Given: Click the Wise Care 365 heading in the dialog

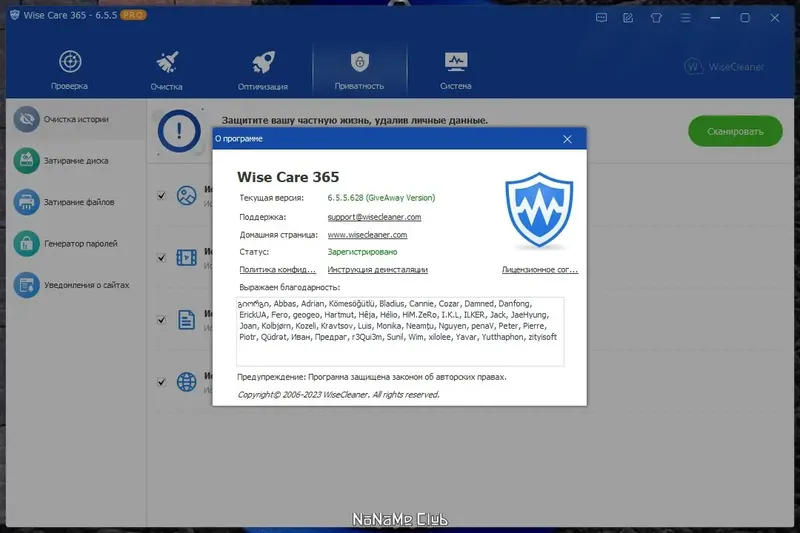Looking at the screenshot, I should [x=288, y=177].
